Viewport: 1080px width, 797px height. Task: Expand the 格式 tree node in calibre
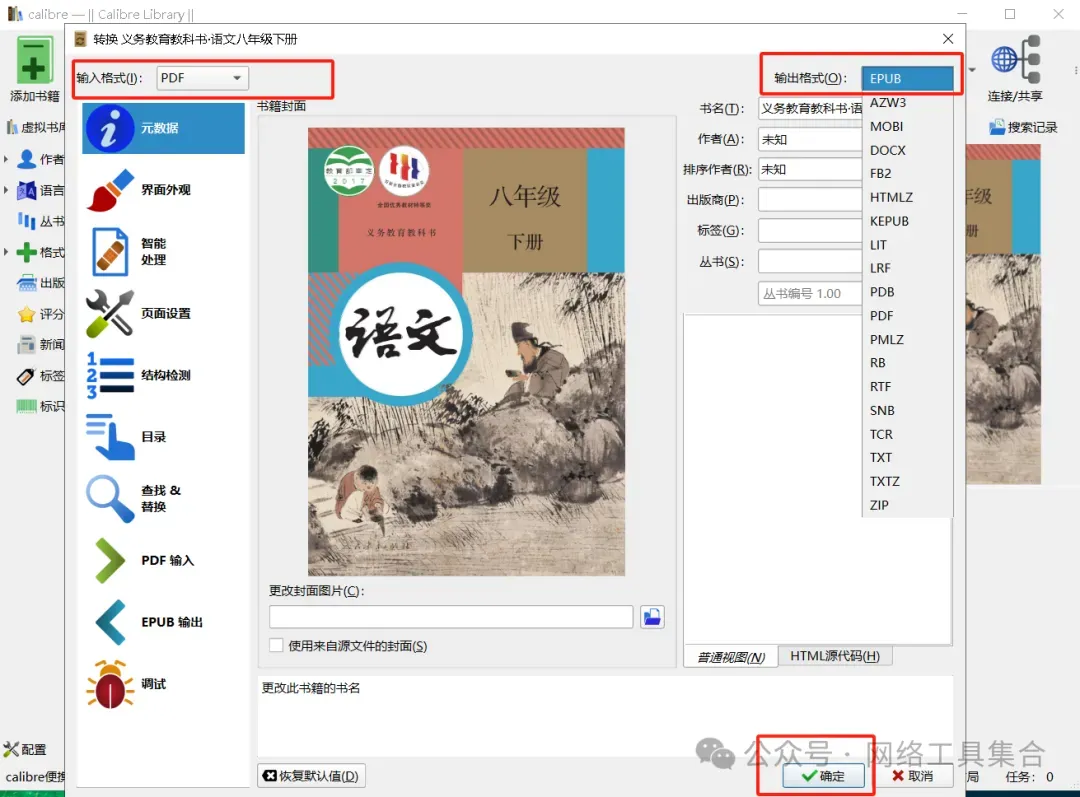pos(6,252)
